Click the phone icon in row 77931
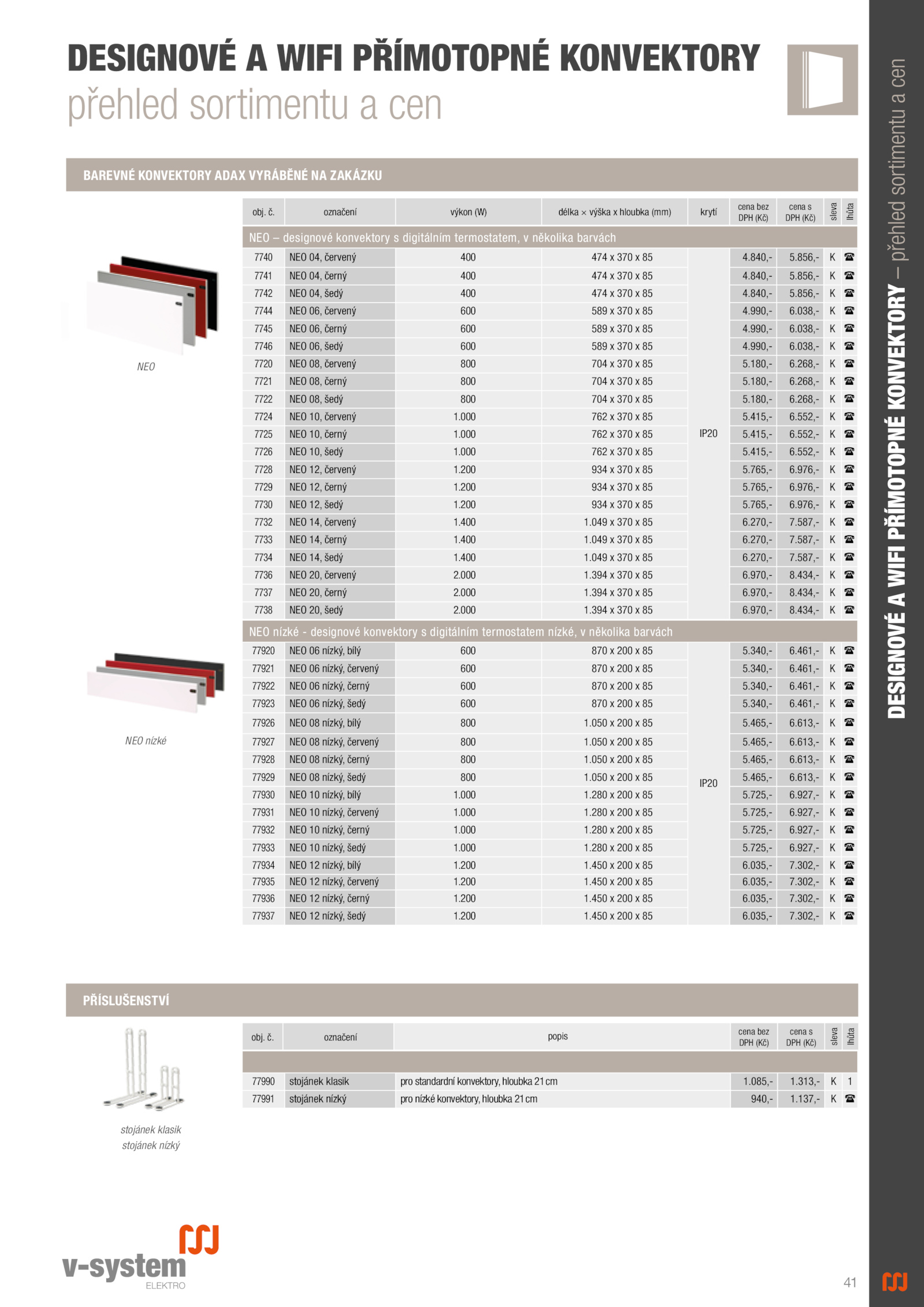The width and height of the screenshot is (924, 1307). click(x=850, y=812)
